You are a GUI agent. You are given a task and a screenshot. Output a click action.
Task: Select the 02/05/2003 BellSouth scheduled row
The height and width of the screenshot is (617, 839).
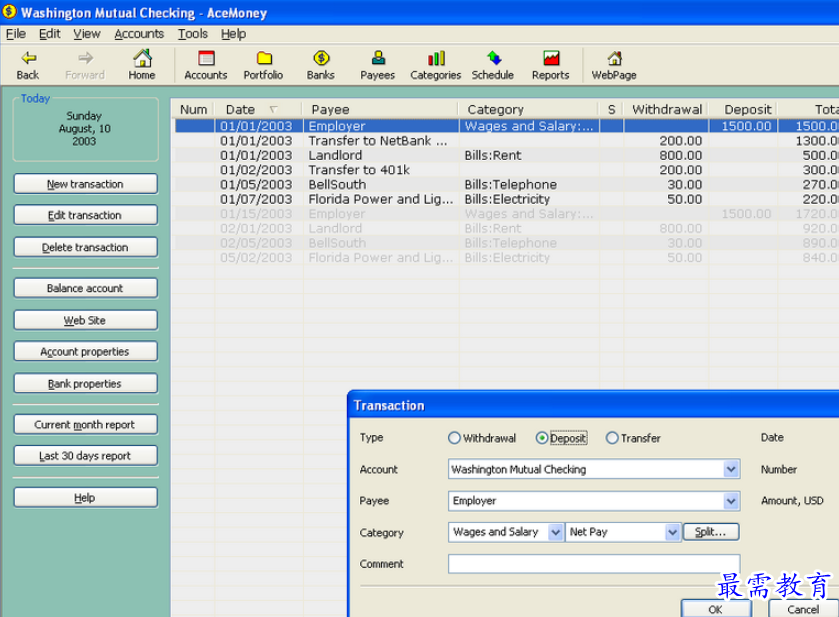506,243
